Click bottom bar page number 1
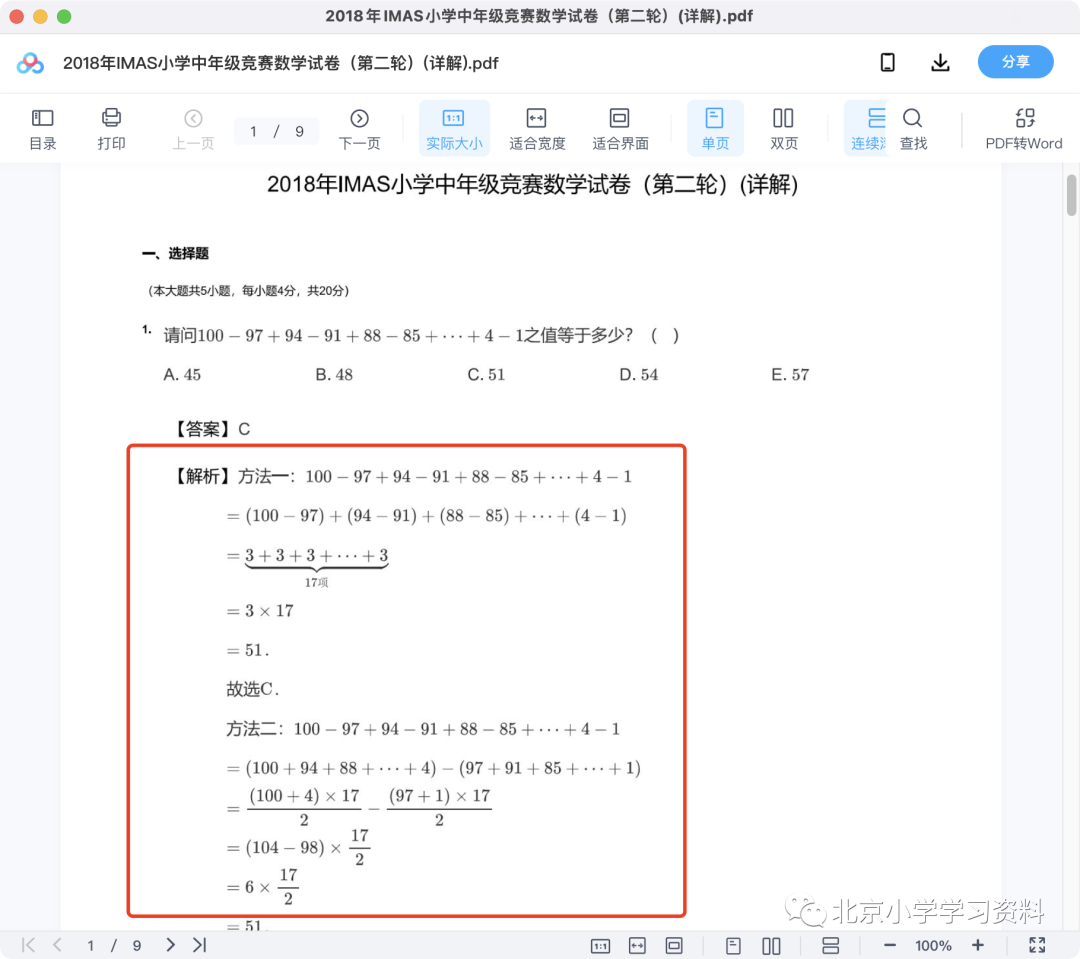The width and height of the screenshot is (1080, 959). click(90, 945)
